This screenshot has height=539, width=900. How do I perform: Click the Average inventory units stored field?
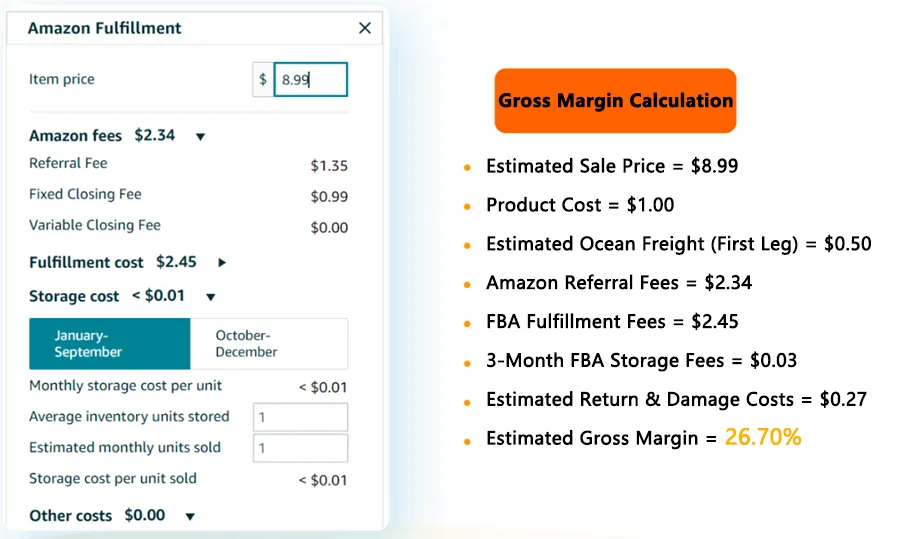[x=300, y=417]
